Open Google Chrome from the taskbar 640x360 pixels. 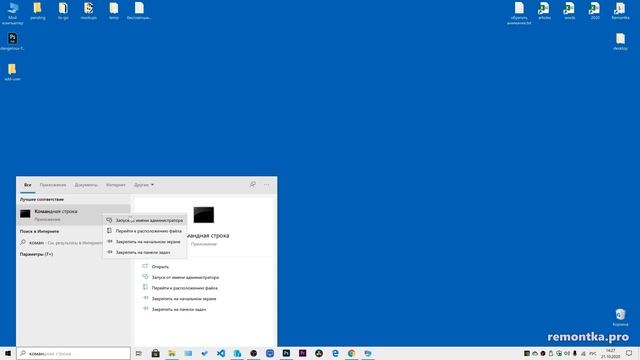(351, 353)
